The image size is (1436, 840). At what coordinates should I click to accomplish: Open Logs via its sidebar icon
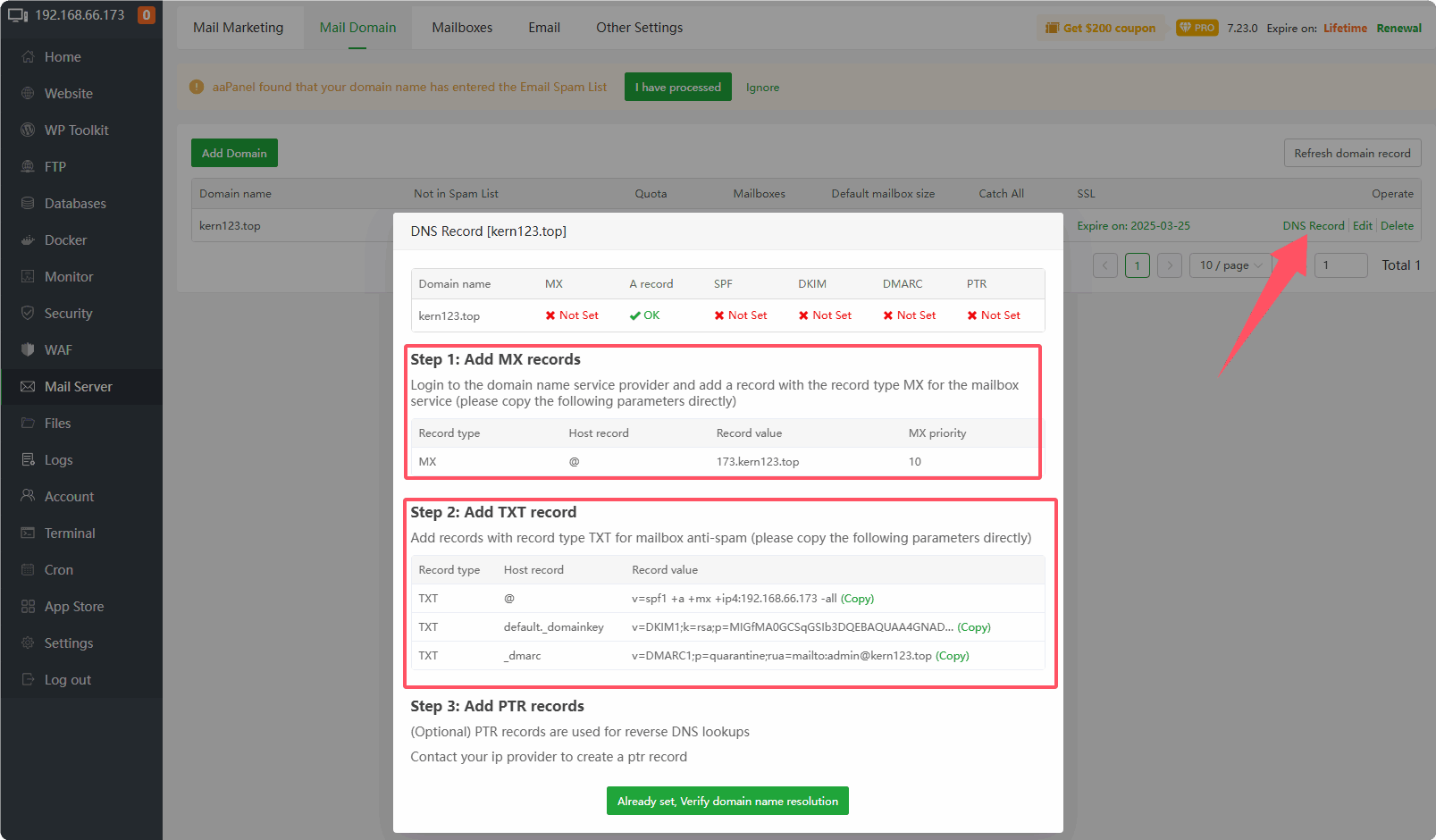pyautogui.click(x=28, y=459)
